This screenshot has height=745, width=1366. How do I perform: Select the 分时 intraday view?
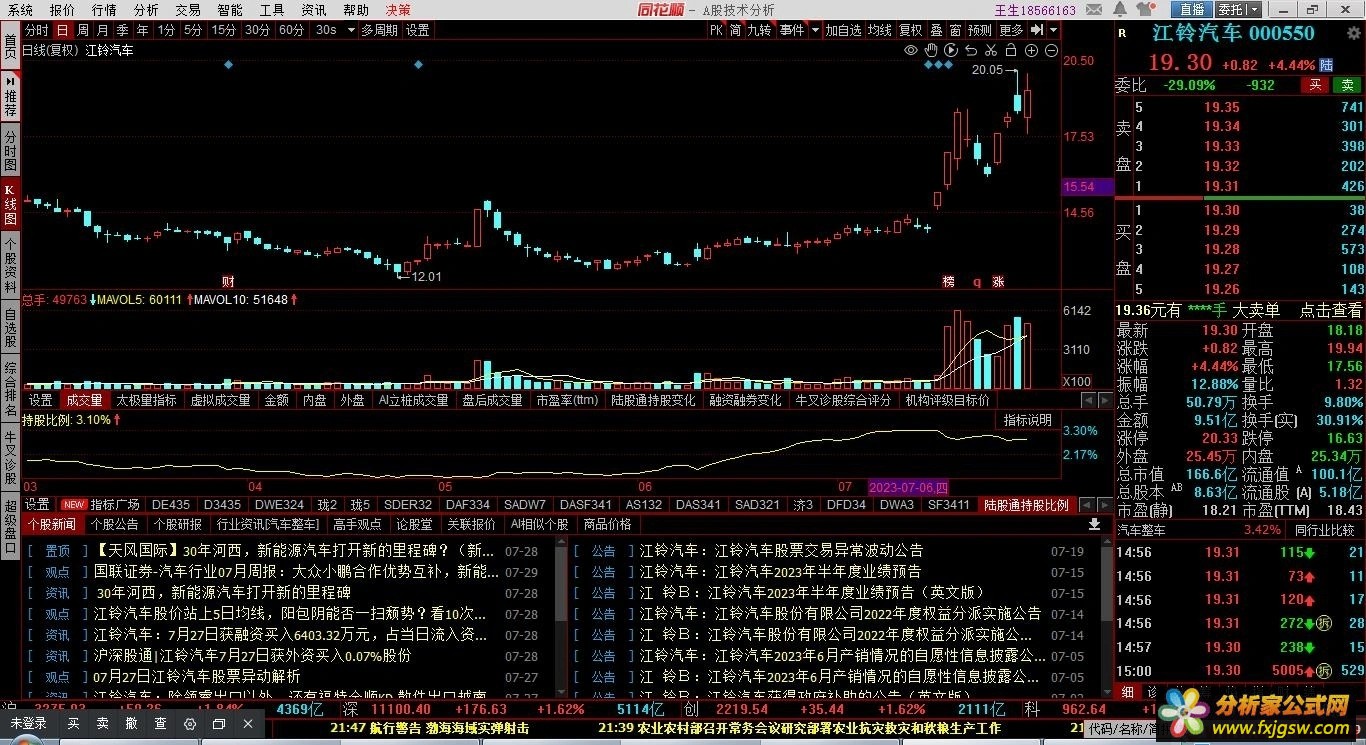click(36, 30)
